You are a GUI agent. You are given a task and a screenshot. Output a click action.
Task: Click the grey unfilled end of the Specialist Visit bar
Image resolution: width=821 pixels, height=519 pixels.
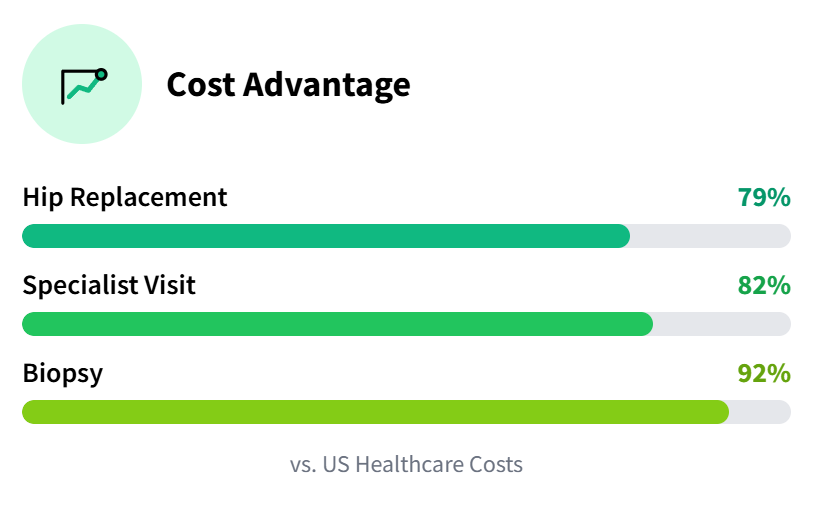click(x=722, y=324)
